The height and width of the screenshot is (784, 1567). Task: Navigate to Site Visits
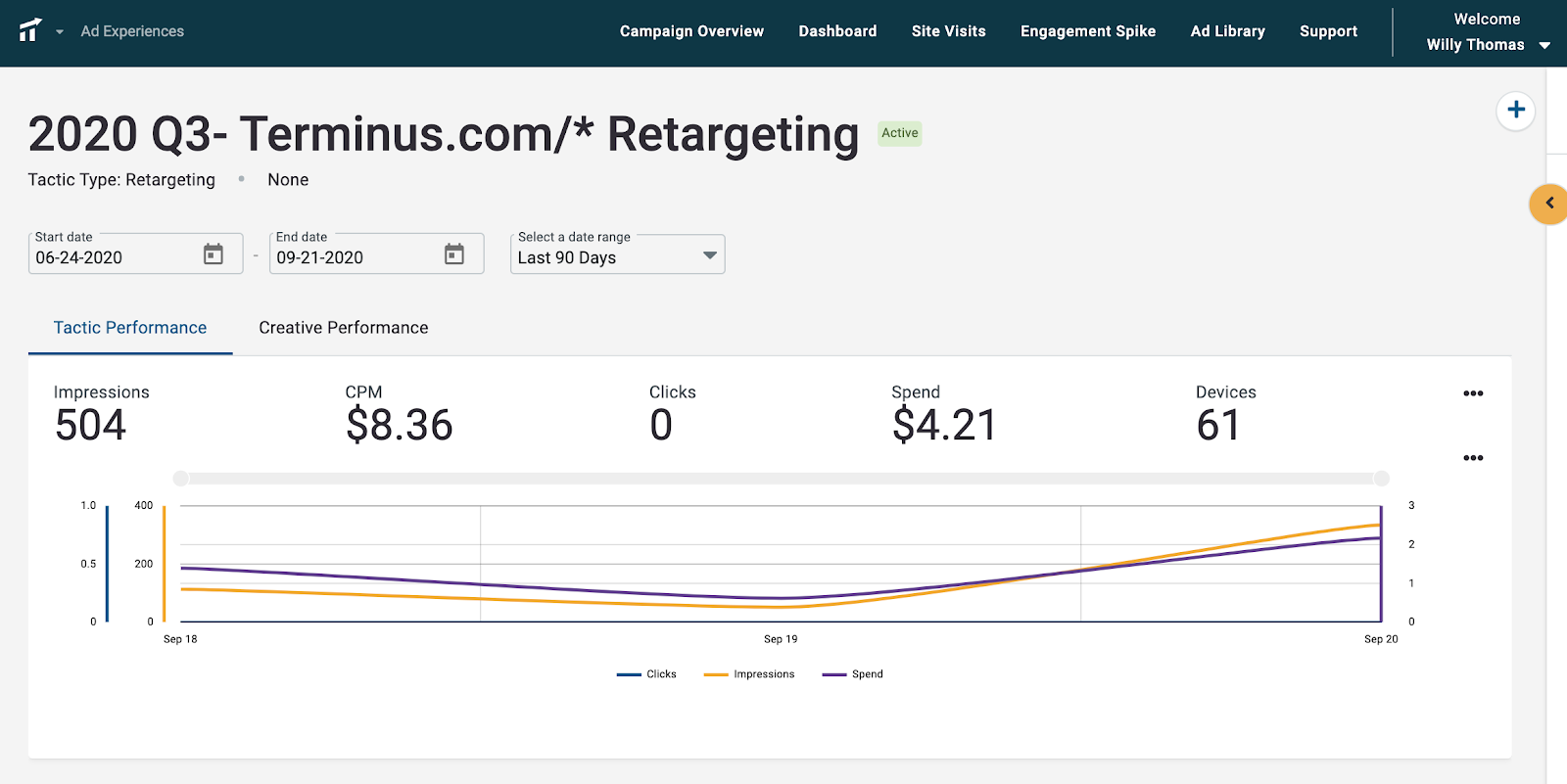[x=948, y=31]
